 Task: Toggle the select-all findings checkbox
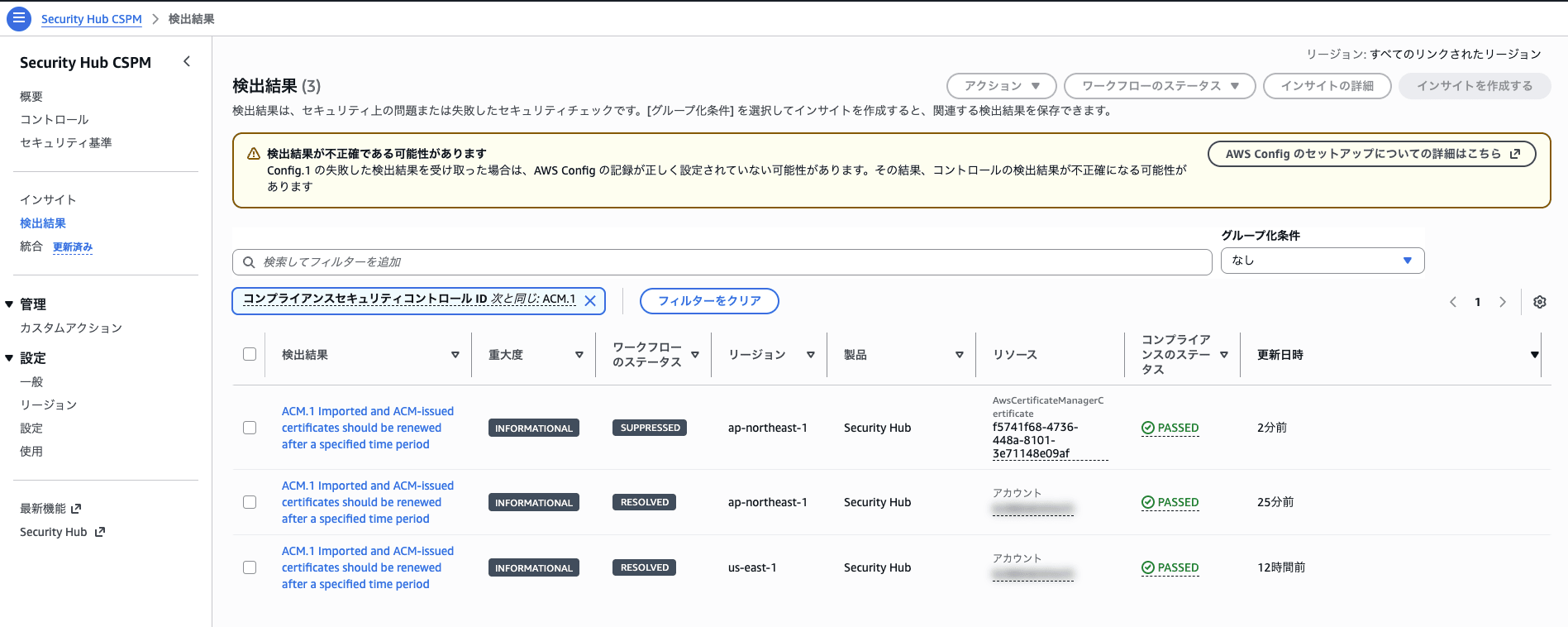pyautogui.click(x=250, y=354)
